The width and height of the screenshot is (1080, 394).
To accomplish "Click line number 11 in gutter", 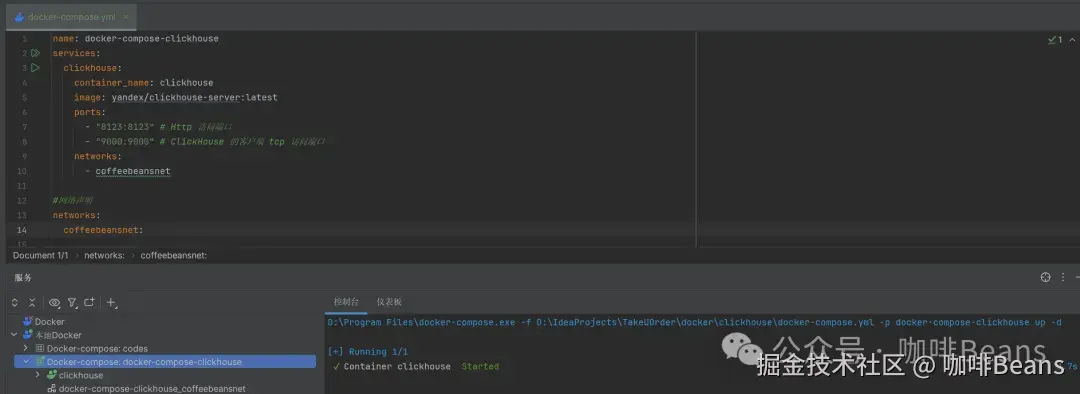I will [x=21, y=186].
